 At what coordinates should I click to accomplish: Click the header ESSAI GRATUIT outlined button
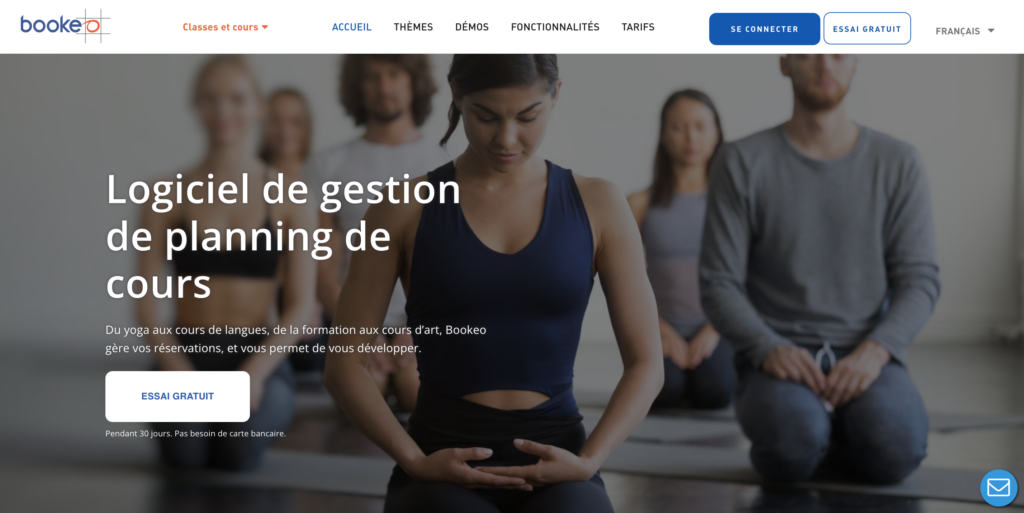(867, 29)
